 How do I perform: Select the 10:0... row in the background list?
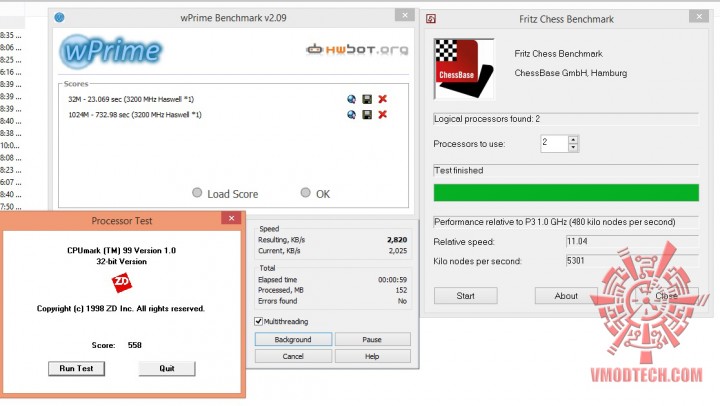(10, 146)
